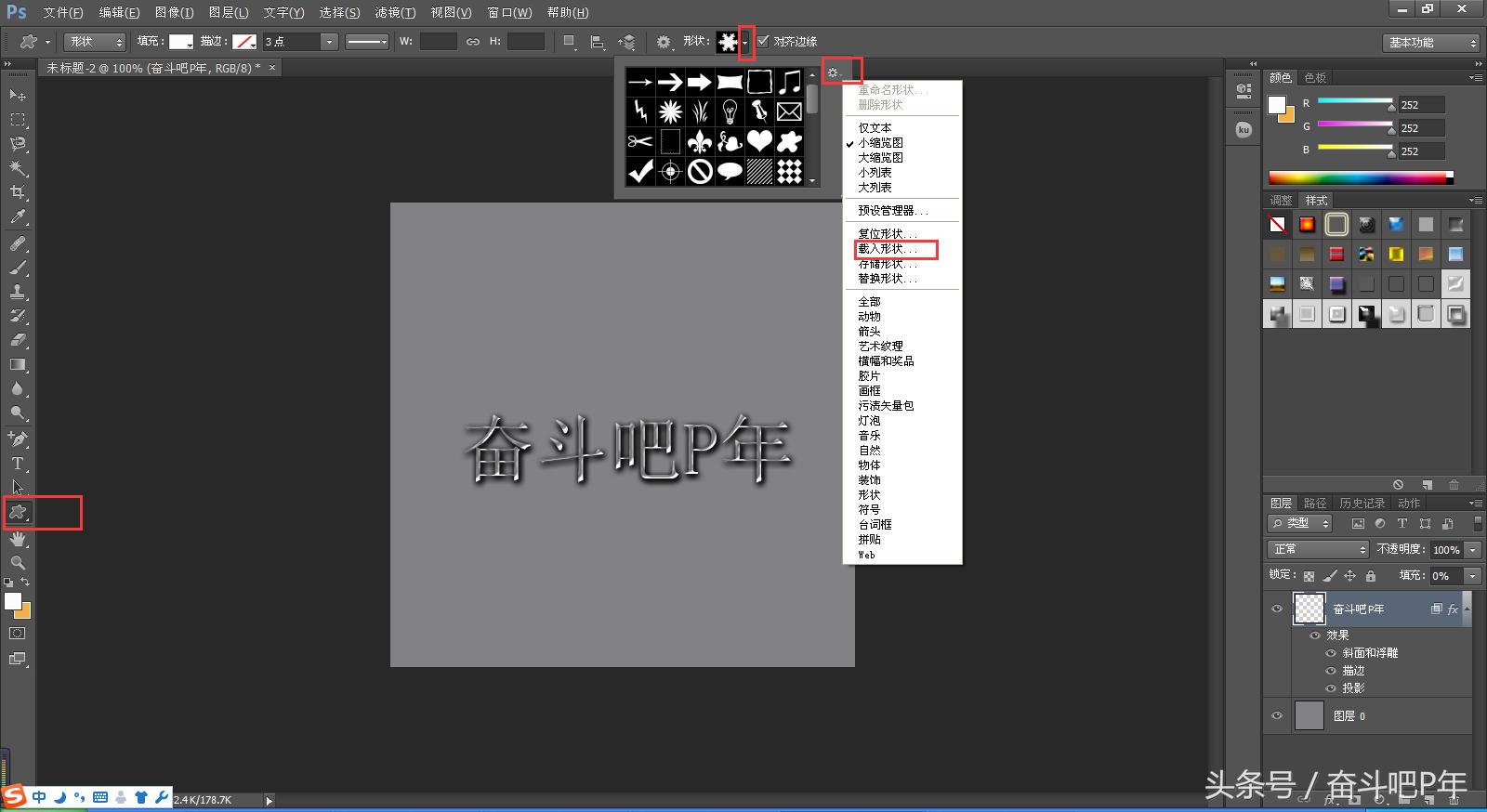Click the shape picker gear settings icon
This screenshot has height=812, width=1487.
[833, 72]
